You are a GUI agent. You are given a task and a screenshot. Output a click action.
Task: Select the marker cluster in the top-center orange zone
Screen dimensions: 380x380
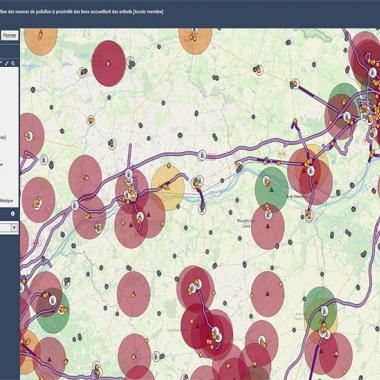[193, 36]
